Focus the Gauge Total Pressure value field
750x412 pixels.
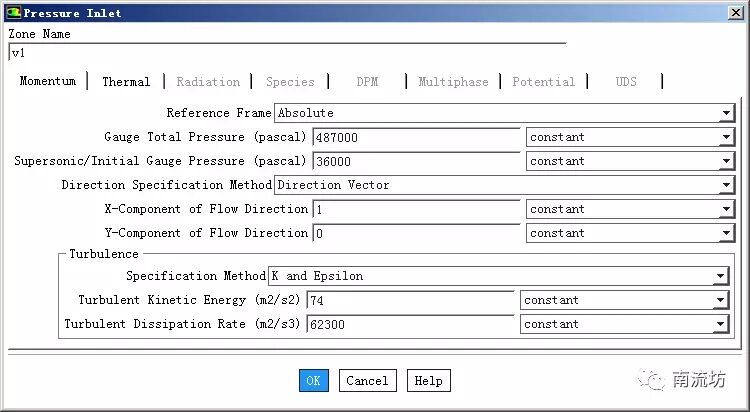(417, 137)
